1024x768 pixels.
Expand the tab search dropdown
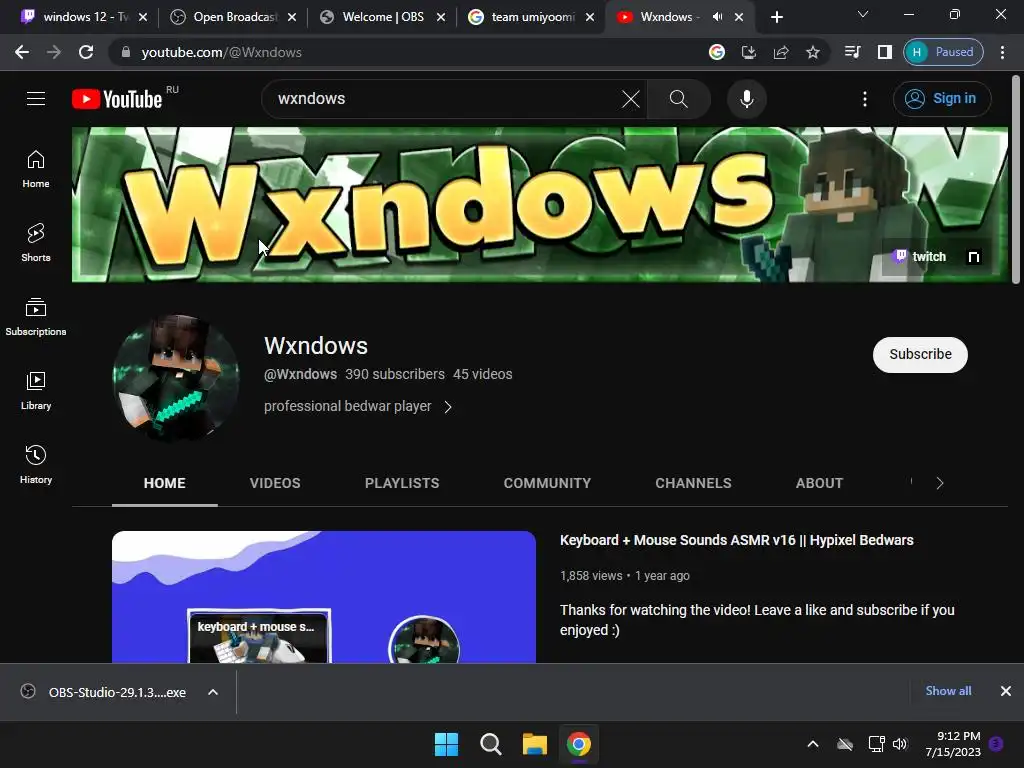point(863,14)
